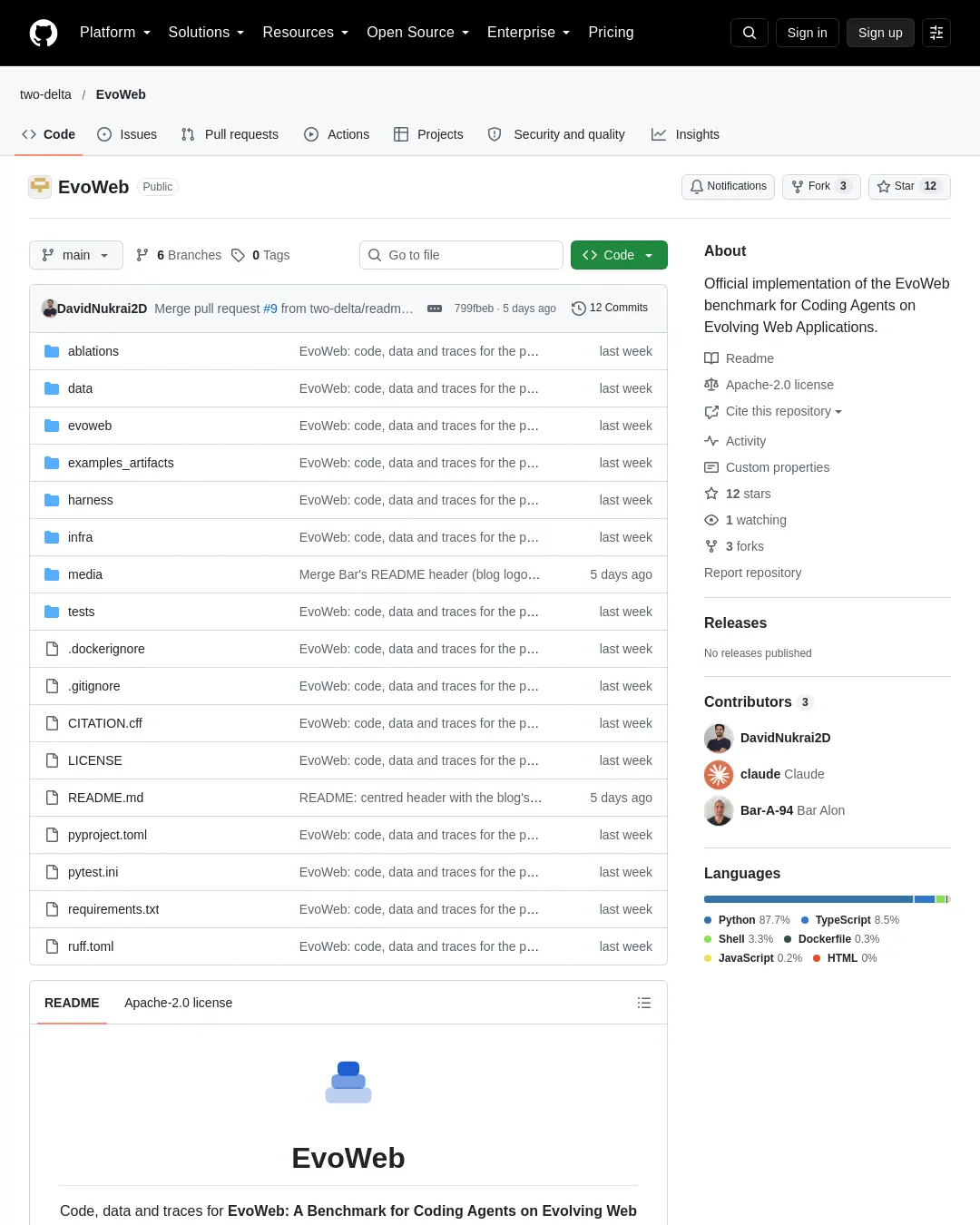Screen dimensions: 980x1225
Task: Click the ablations folder icon
Action: [x=52, y=351]
